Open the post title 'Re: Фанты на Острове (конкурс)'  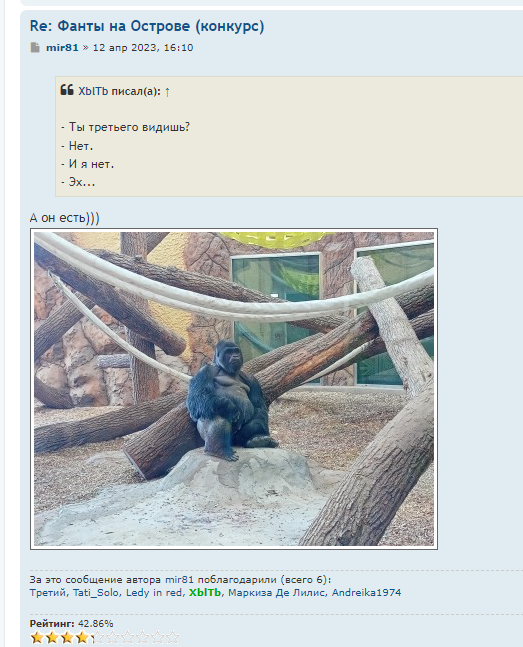point(147,26)
